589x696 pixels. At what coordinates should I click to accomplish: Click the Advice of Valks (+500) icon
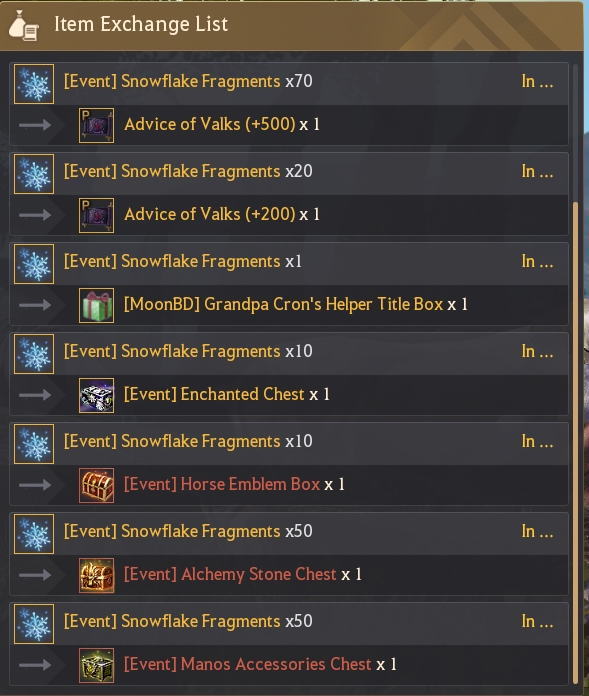[96, 126]
